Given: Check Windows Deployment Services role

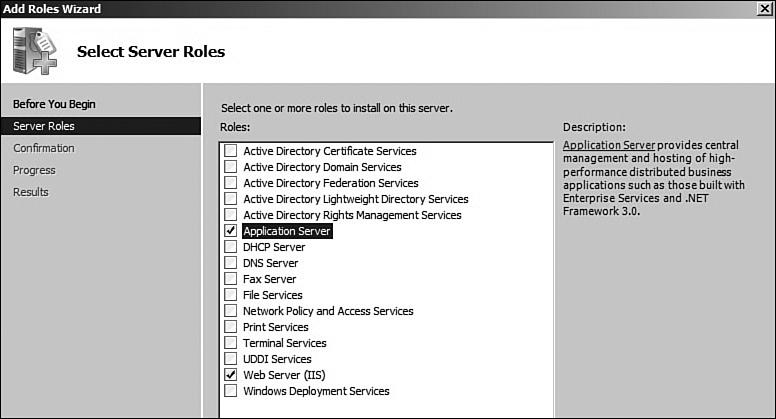Looking at the screenshot, I should click(230, 390).
